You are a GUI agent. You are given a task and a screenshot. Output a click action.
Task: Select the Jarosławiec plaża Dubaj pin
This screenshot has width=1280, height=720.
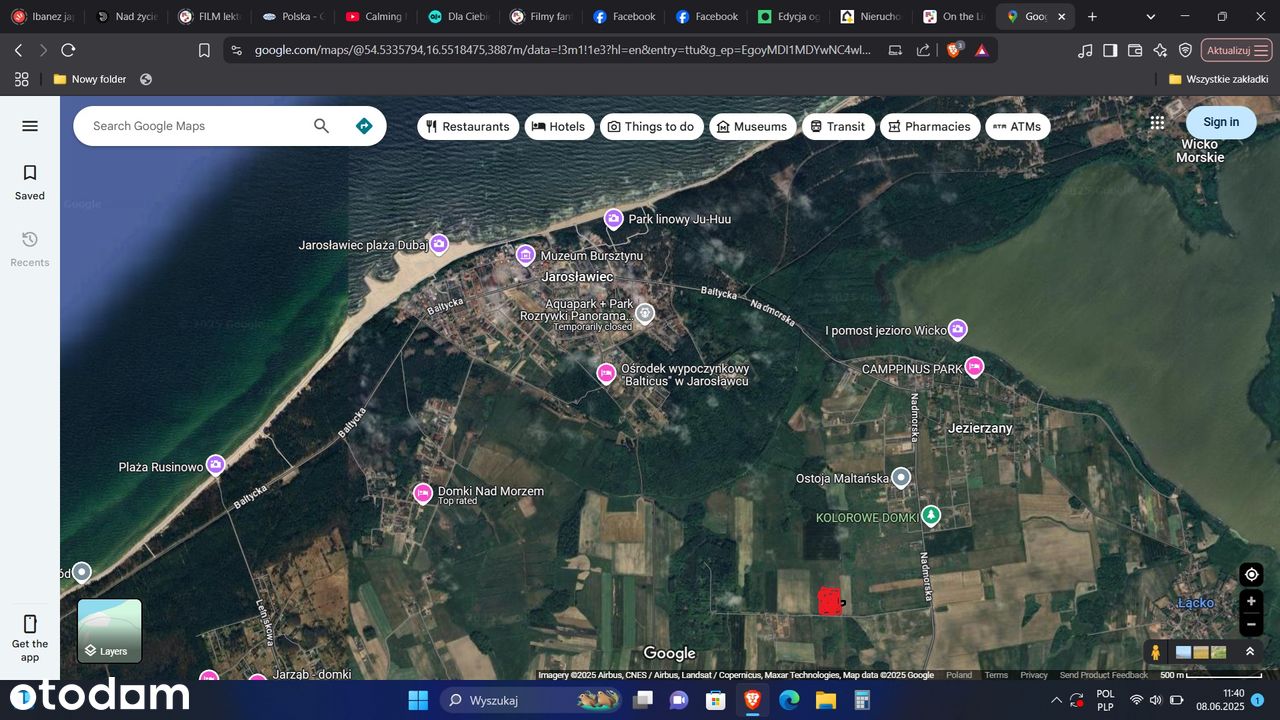point(439,244)
